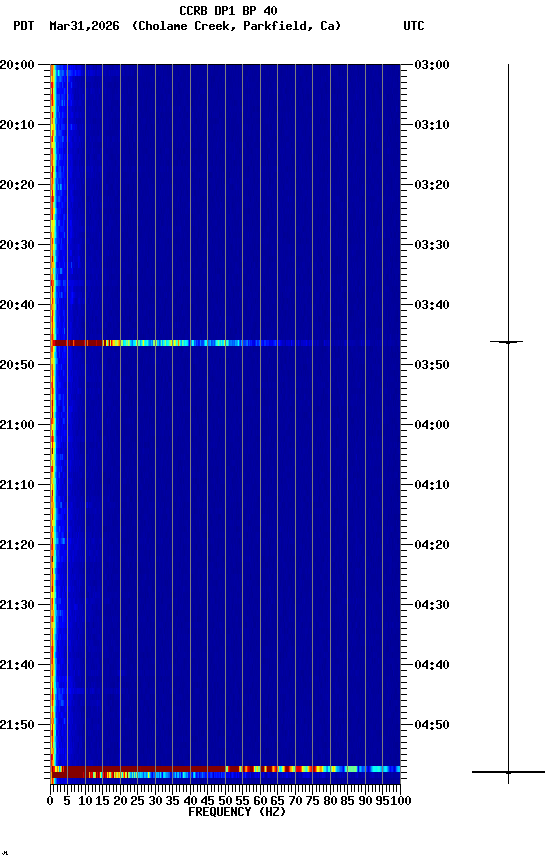Click the 70 Hz frequency tick label
552x864 pixels.
click(x=295, y=801)
